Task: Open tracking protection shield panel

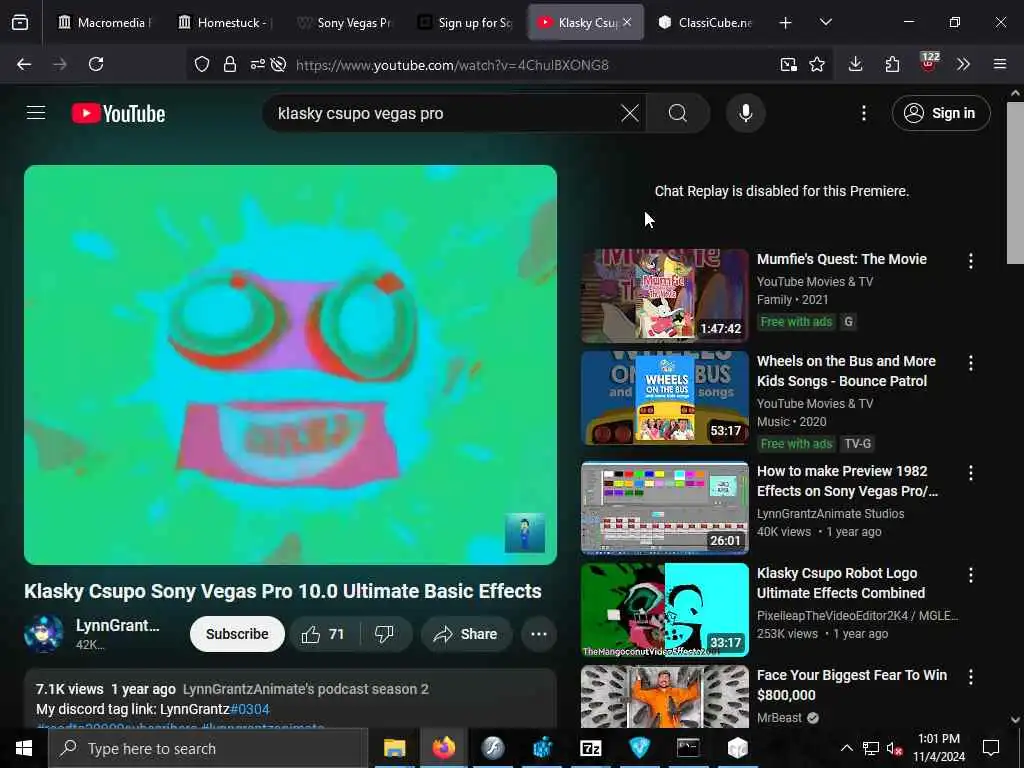Action: pyautogui.click(x=202, y=64)
